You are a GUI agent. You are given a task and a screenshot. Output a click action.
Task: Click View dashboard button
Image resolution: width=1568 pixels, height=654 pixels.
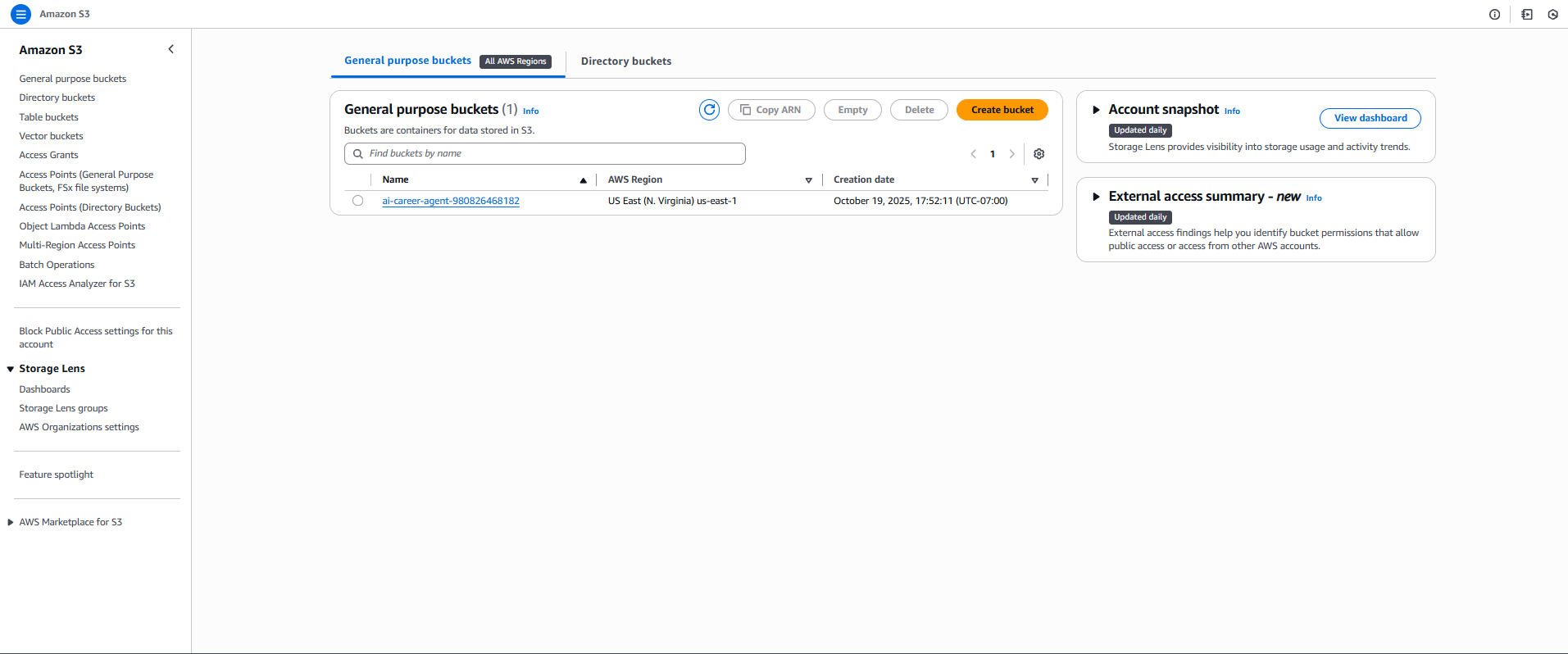coord(1370,118)
